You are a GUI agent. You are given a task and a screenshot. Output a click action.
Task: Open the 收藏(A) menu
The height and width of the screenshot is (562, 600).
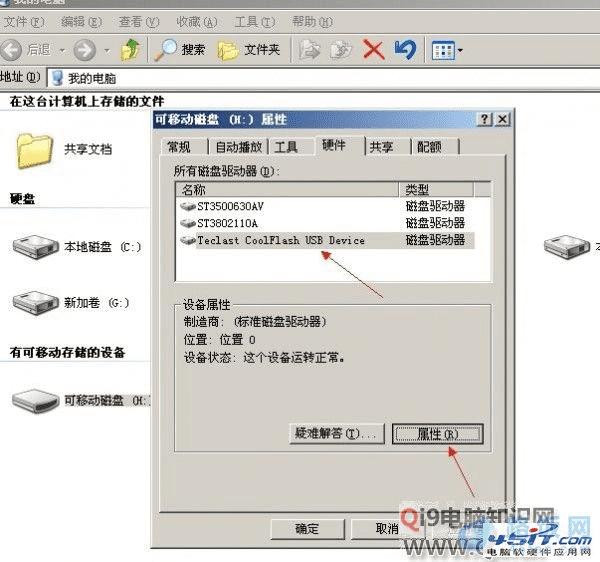(x=197, y=22)
